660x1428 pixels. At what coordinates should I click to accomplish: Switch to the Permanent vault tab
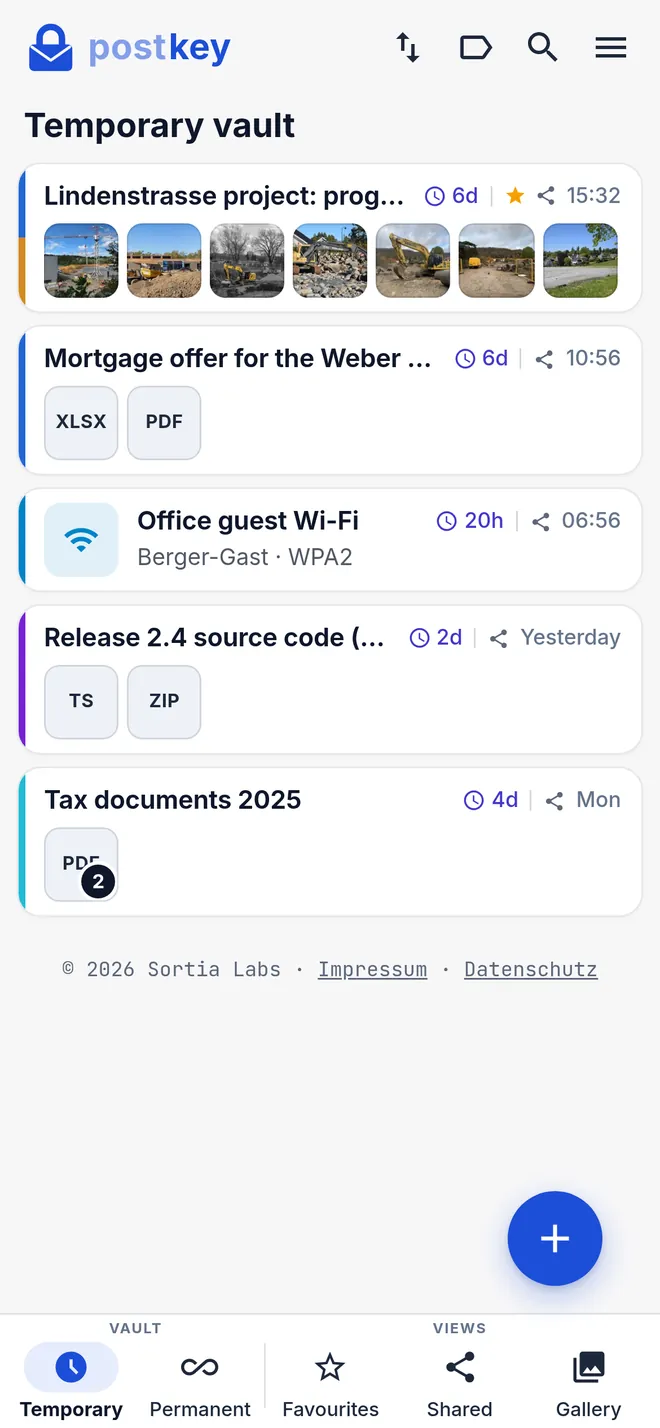(x=200, y=1385)
